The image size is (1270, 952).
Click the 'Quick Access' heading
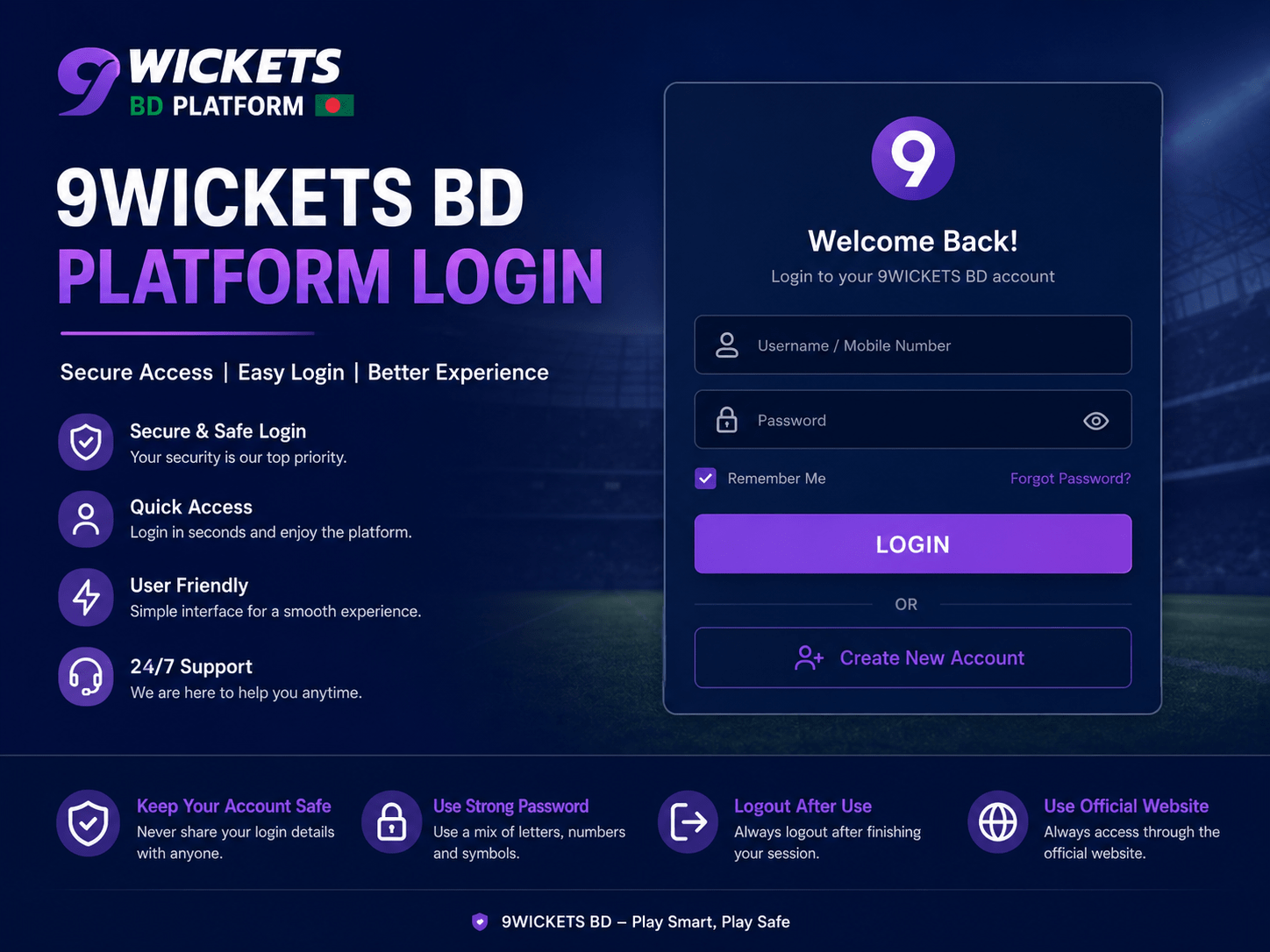point(191,507)
